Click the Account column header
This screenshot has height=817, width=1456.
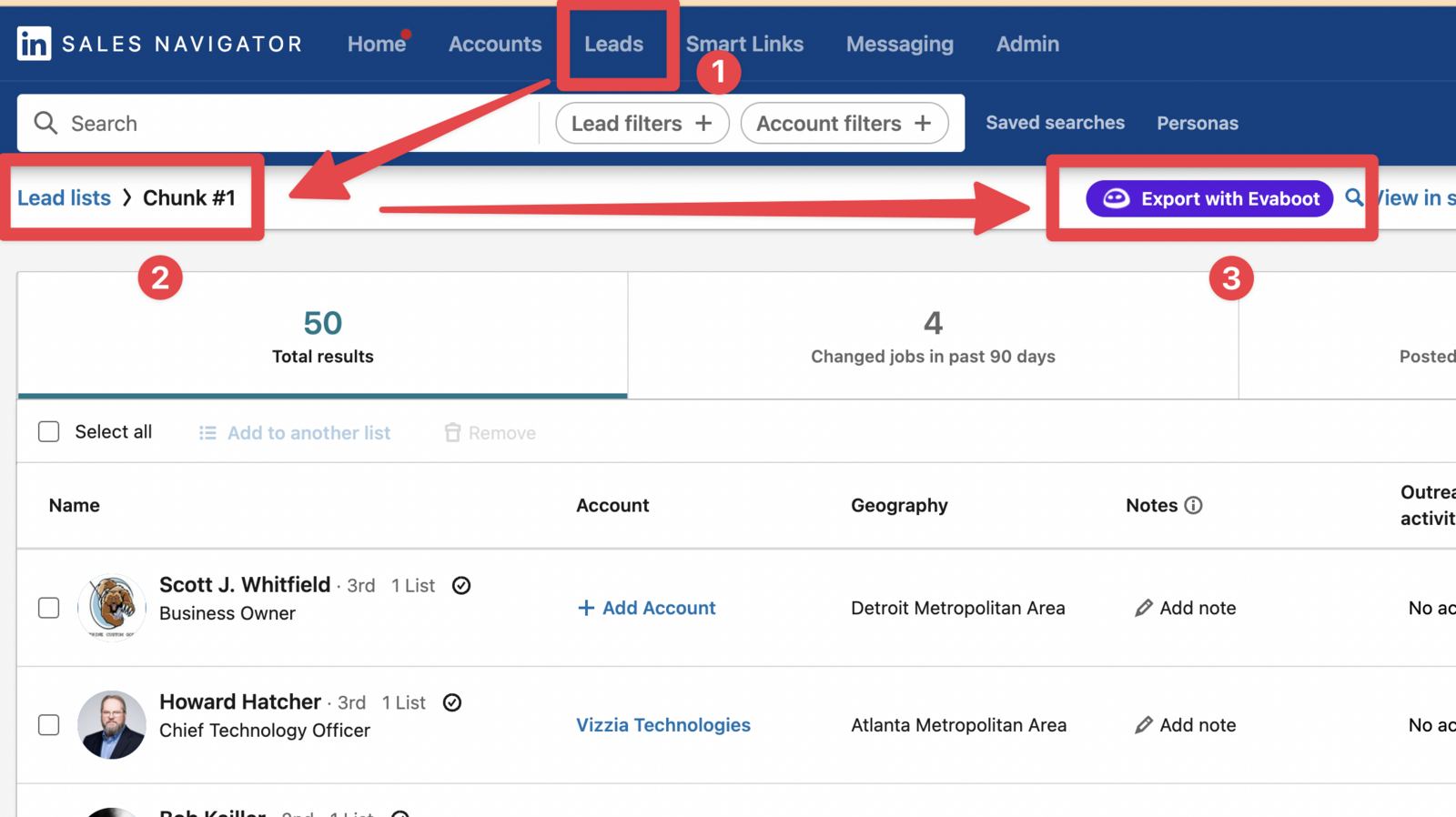pos(612,505)
